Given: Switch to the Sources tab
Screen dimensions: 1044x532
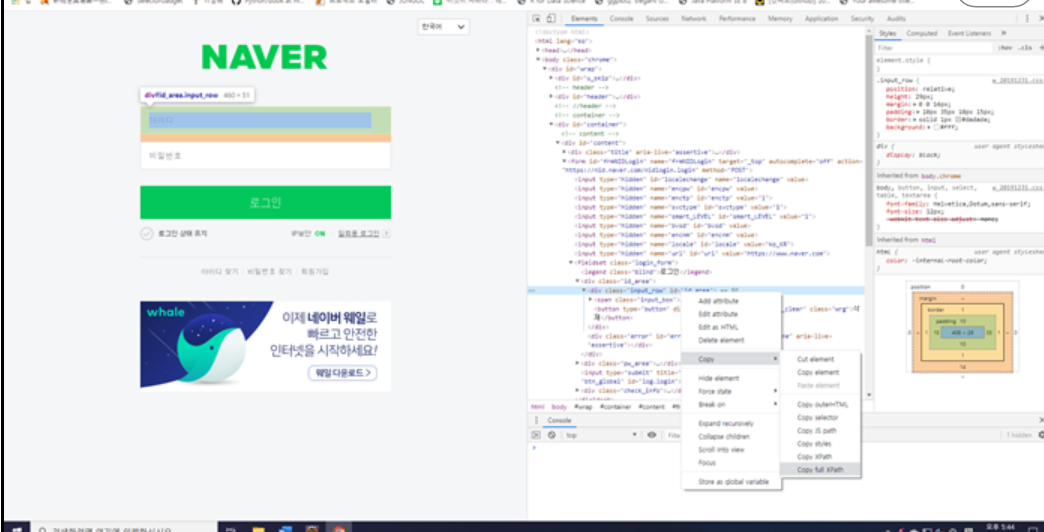Looking at the screenshot, I should pyautogui.click(x=657, y=19).
